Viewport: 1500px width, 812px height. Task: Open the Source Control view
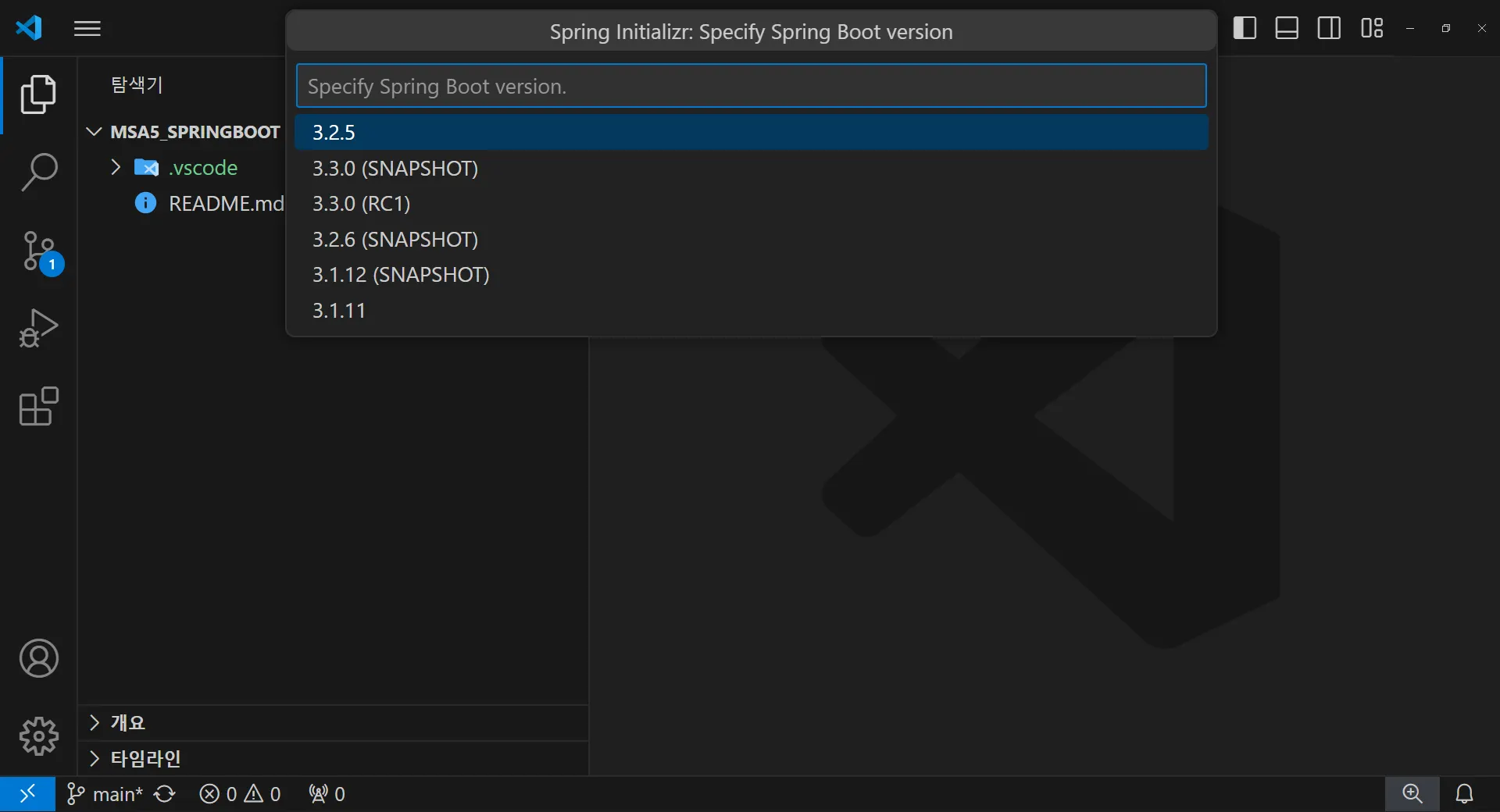pyautogui.click(x=41, y=252)
